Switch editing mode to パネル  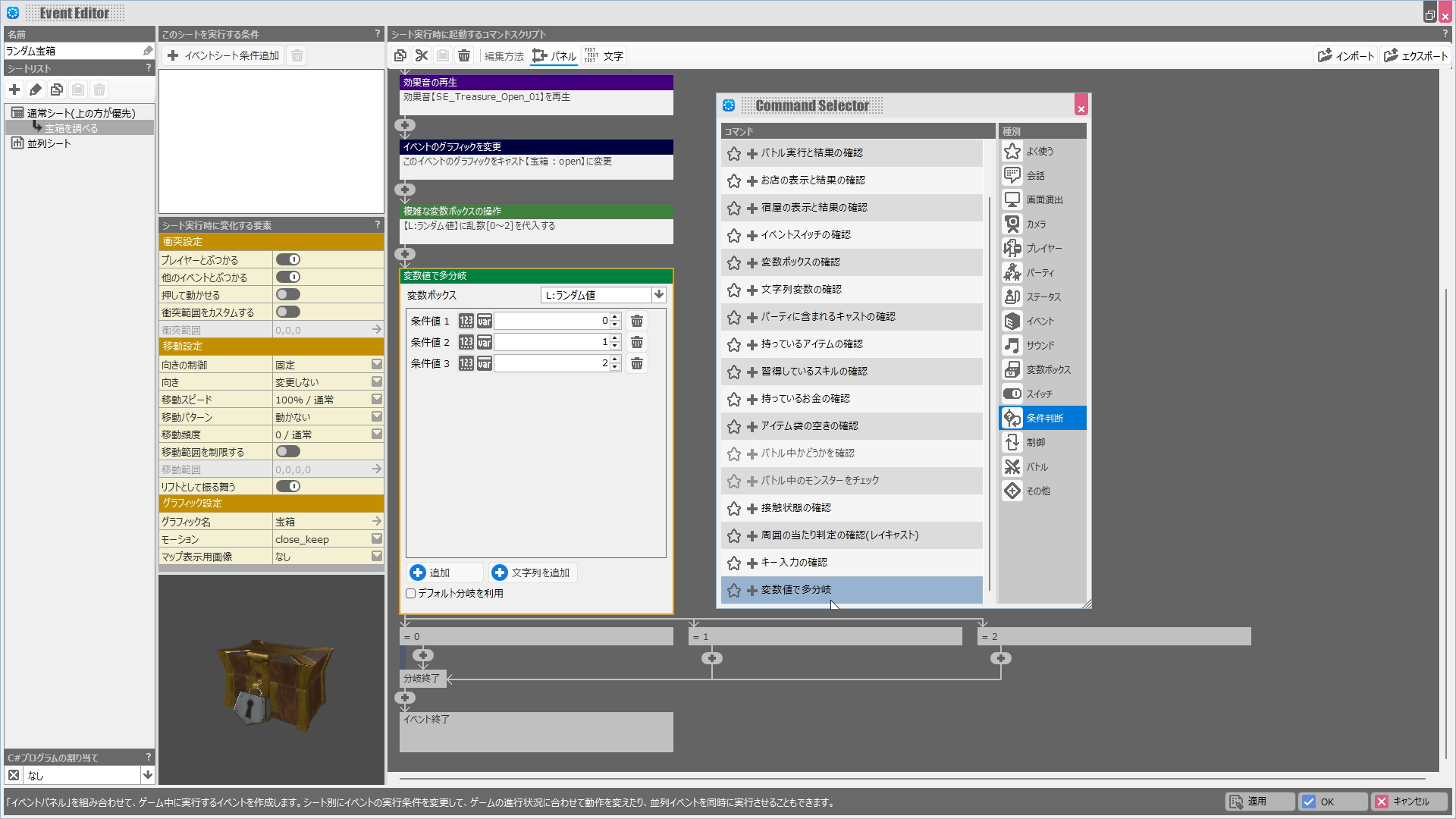pyautogui.click(x=554, y=56)
